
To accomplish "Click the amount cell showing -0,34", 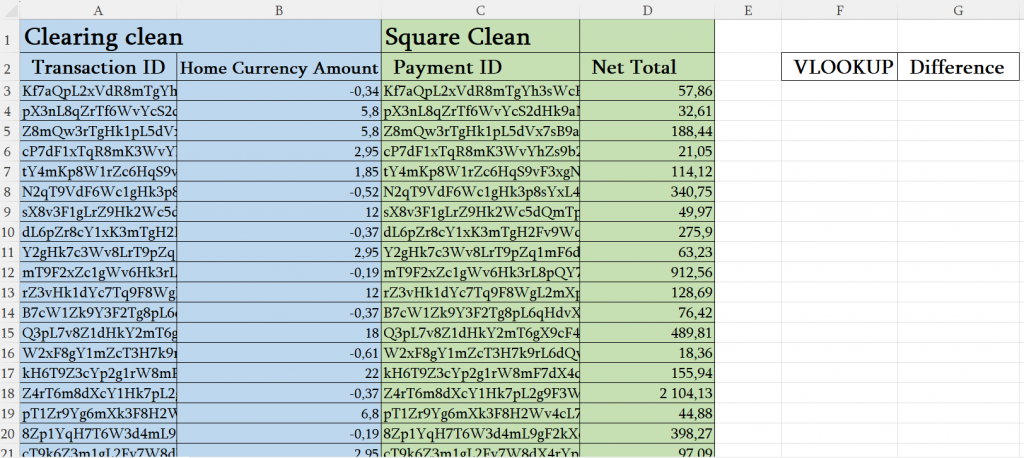I will 279,91.
